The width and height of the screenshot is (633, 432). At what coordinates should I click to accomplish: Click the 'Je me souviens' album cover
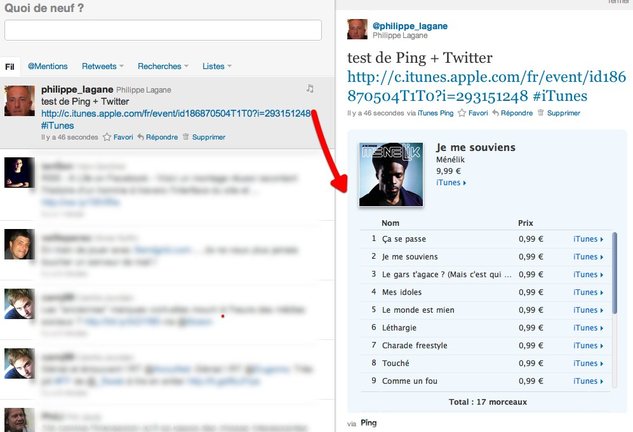pos(390,174)
